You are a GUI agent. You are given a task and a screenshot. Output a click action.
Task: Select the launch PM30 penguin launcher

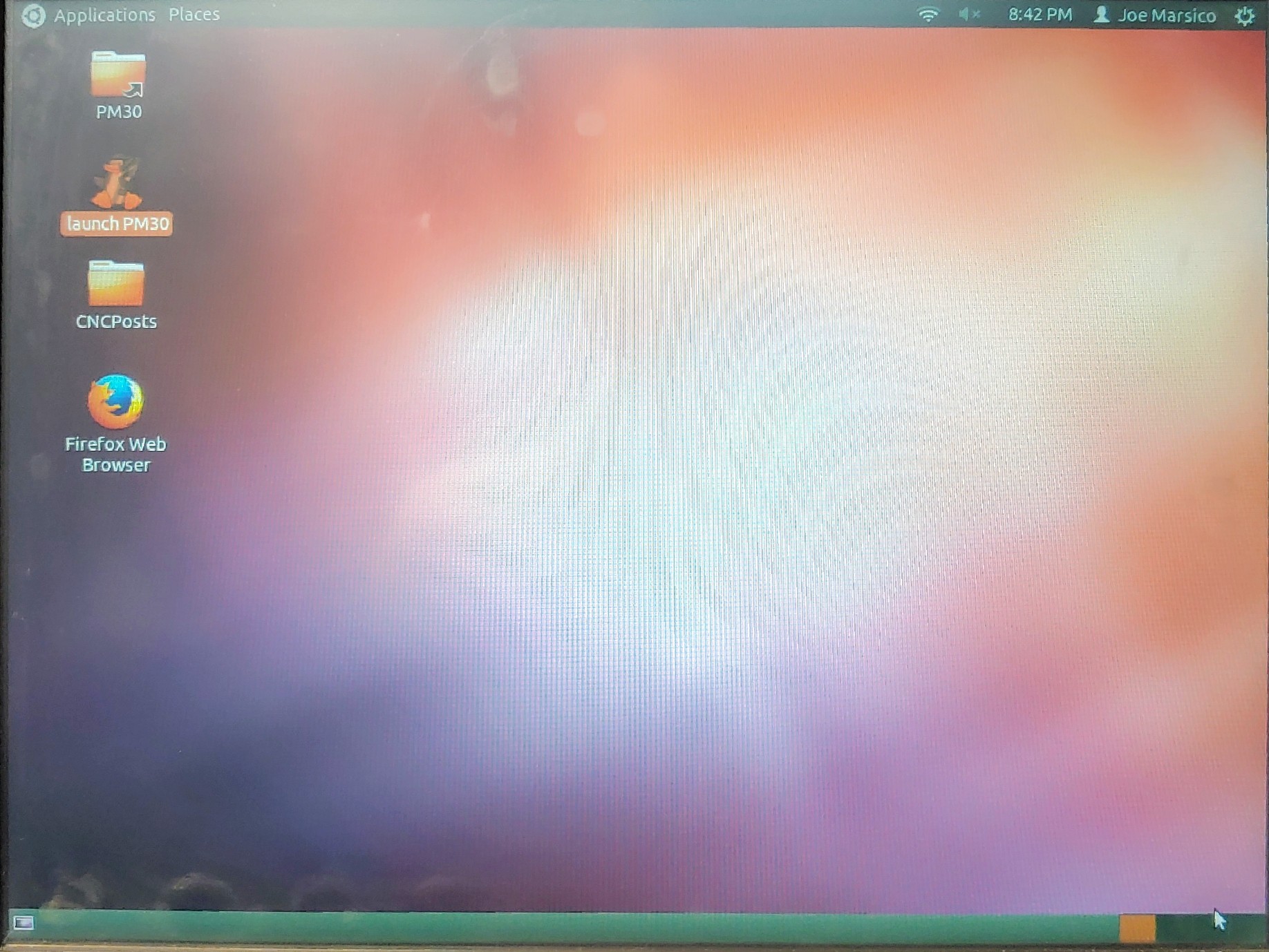(x=116, y=182)
